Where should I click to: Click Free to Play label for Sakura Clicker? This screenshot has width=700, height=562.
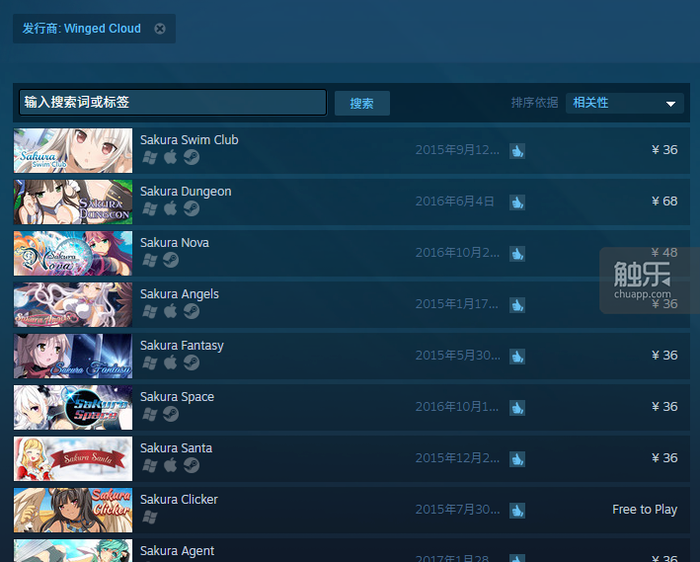click(x=645, y=509)
